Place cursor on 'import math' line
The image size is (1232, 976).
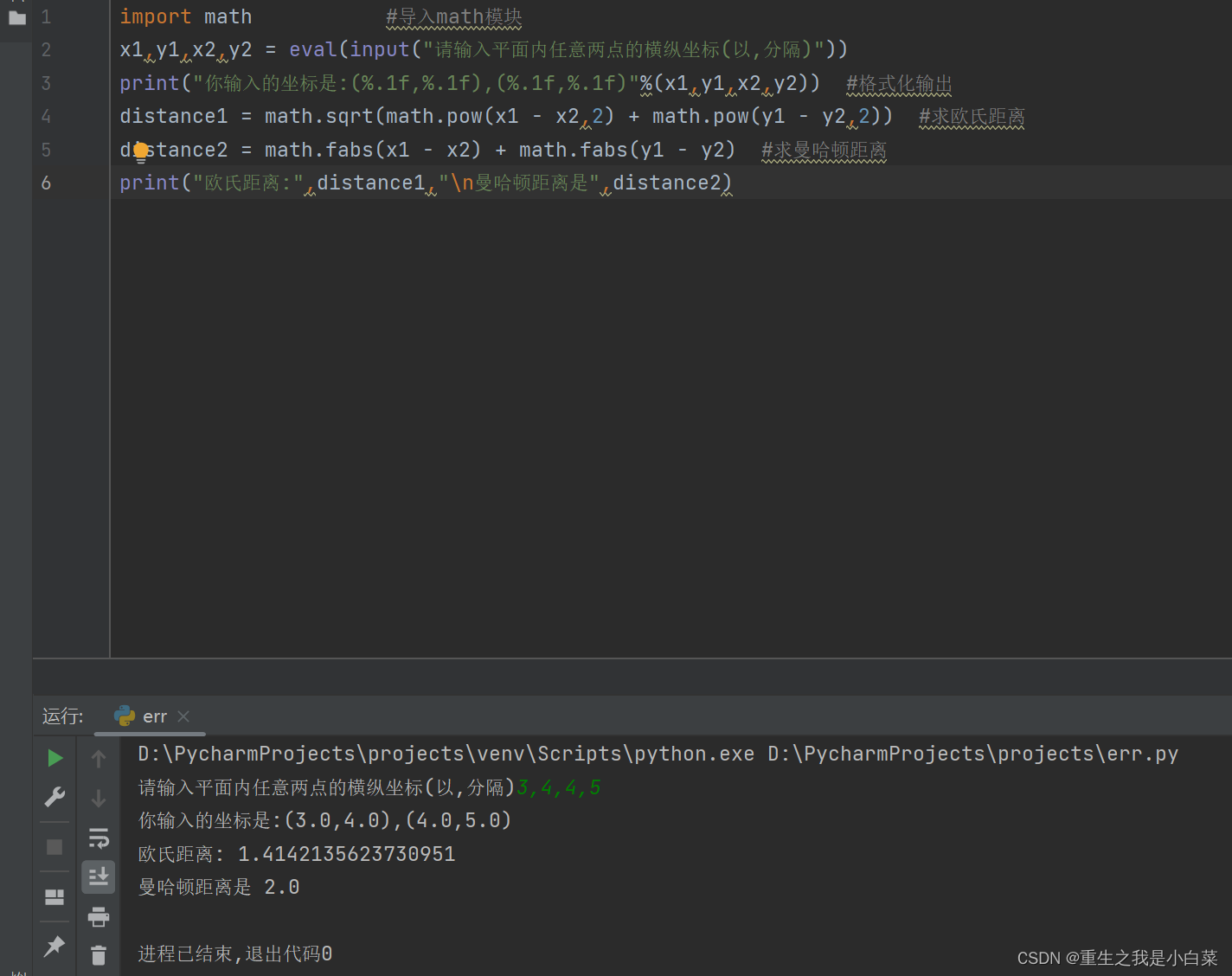click(186, 16)
